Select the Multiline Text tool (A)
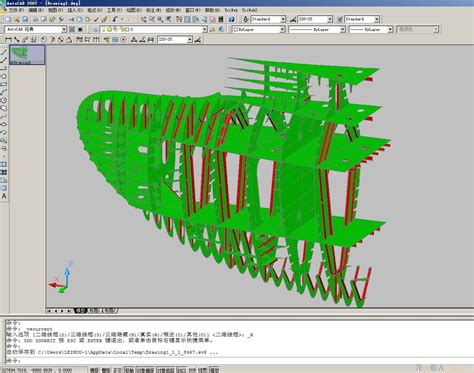474x373 pixels. 4,196
